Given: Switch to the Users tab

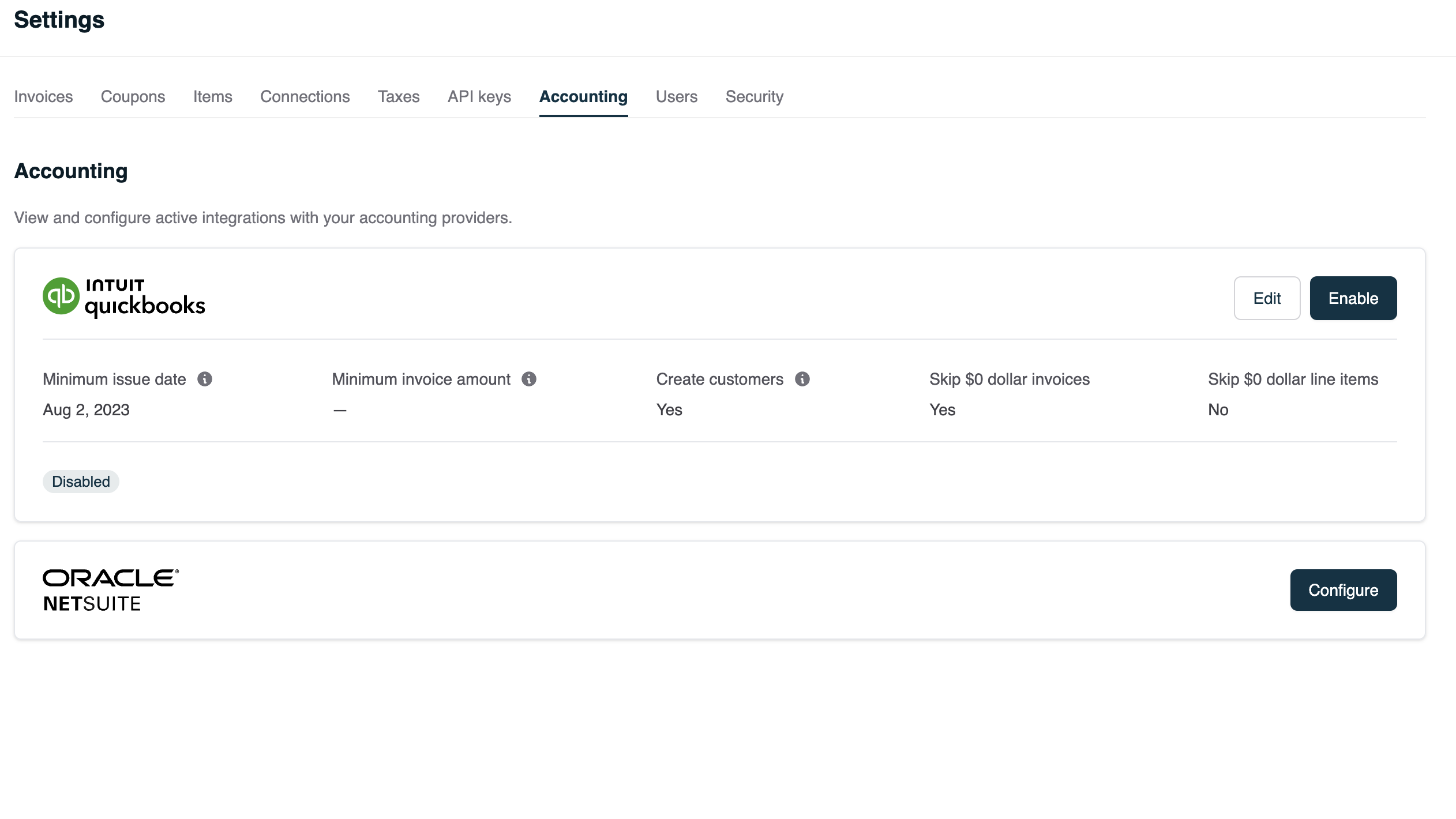Looking at the screenshot, I should [676, 96].
